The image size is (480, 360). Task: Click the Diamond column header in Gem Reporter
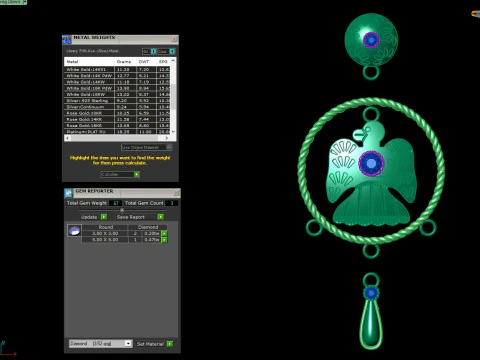tap(148, 227)
